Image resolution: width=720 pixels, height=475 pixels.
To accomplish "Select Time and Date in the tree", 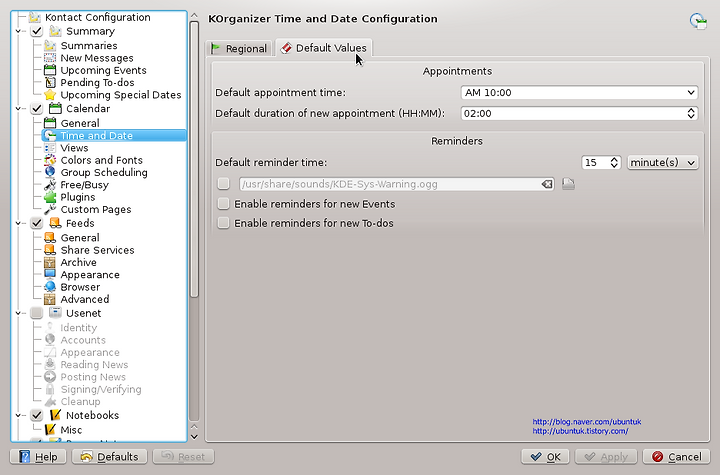I will point(96,136).
